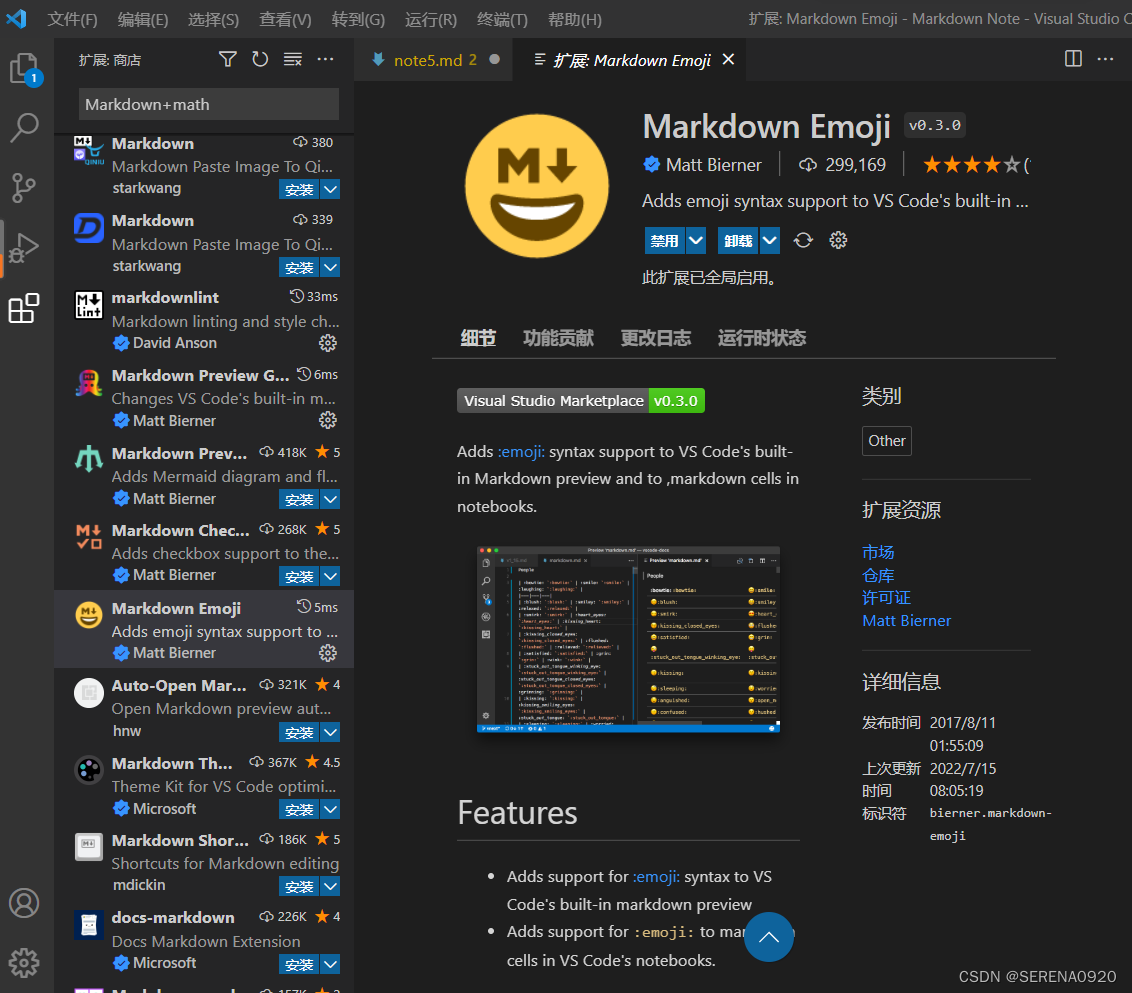Viewport: 1132px width, 993px height.
Task: Switch to the 更改日志 tab
Action: [x=656, y=338]
